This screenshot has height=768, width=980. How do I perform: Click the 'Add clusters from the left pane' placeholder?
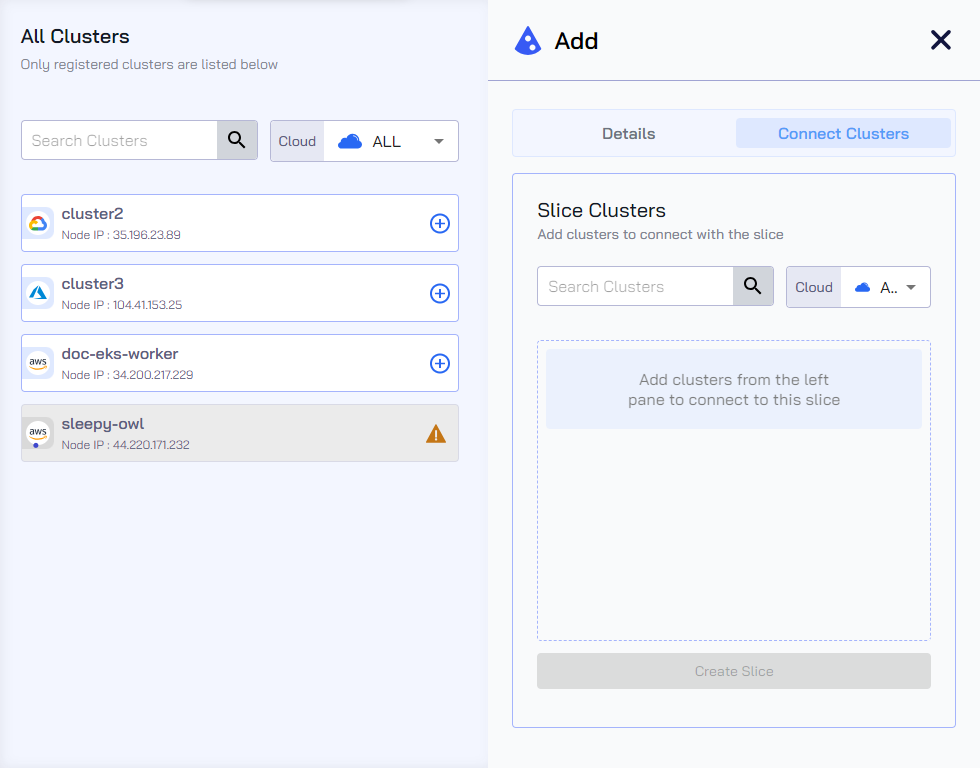[x=734, y=389]
